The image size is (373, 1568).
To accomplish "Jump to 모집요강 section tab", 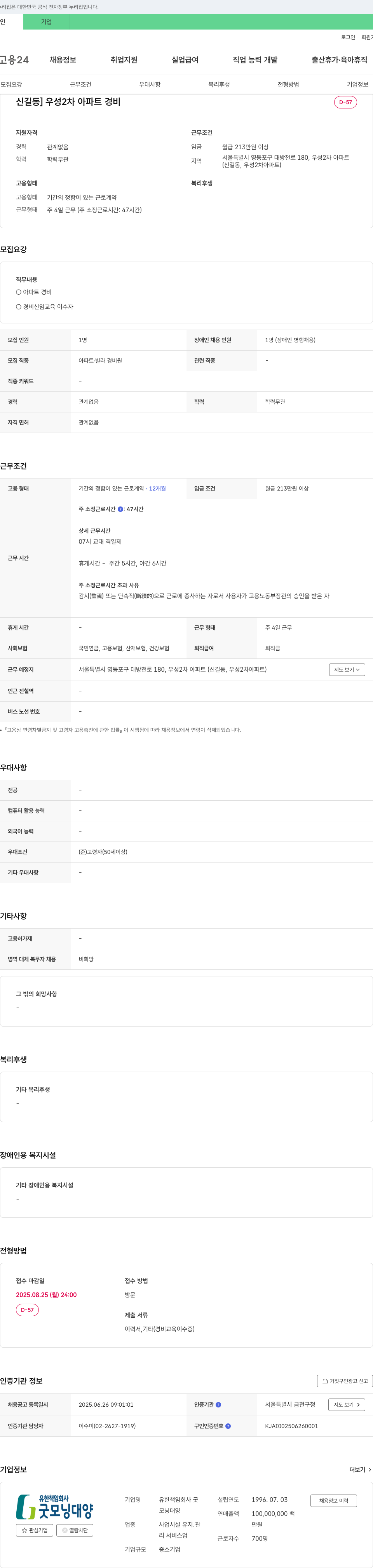I will tap(11, 85).
